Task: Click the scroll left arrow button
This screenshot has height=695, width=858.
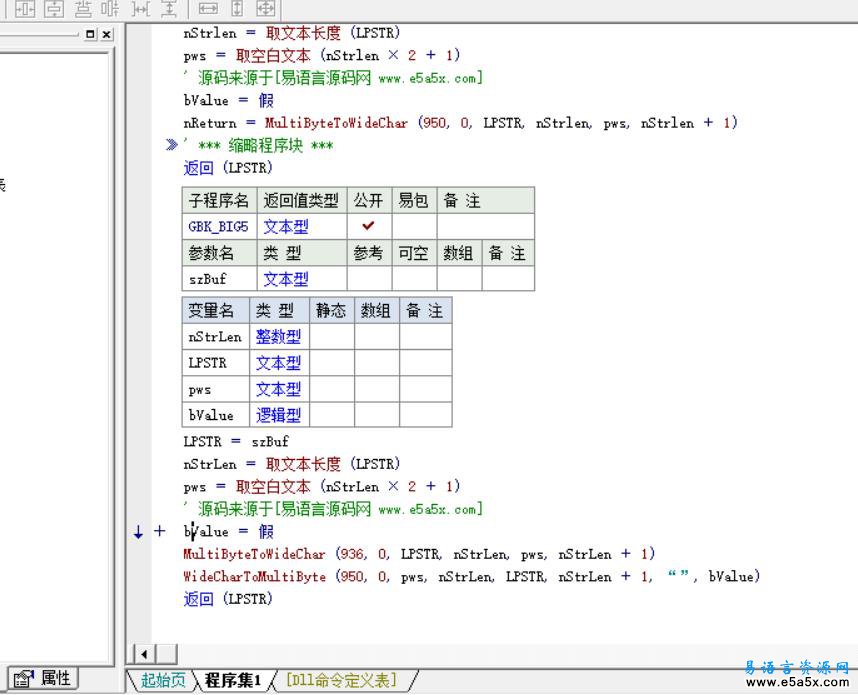Action: 144,654
